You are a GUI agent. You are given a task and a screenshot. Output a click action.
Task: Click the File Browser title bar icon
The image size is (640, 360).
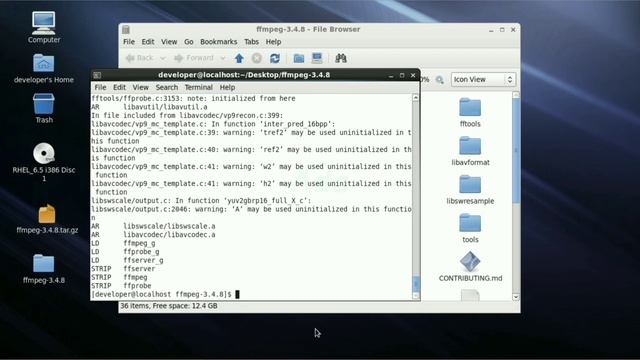point(126,29)
